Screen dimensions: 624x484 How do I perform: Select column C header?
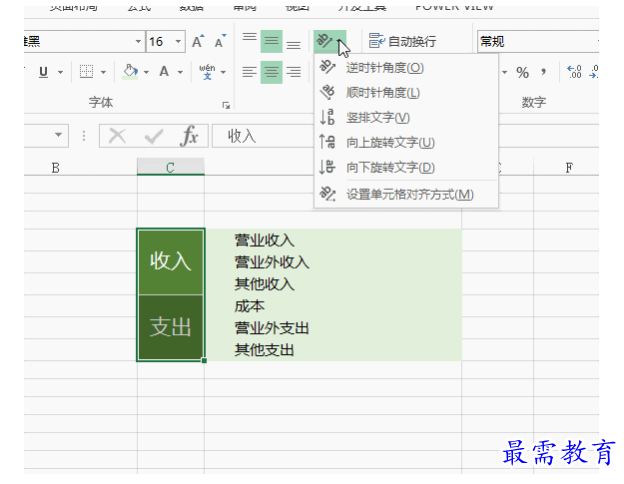tap(171, 167)
